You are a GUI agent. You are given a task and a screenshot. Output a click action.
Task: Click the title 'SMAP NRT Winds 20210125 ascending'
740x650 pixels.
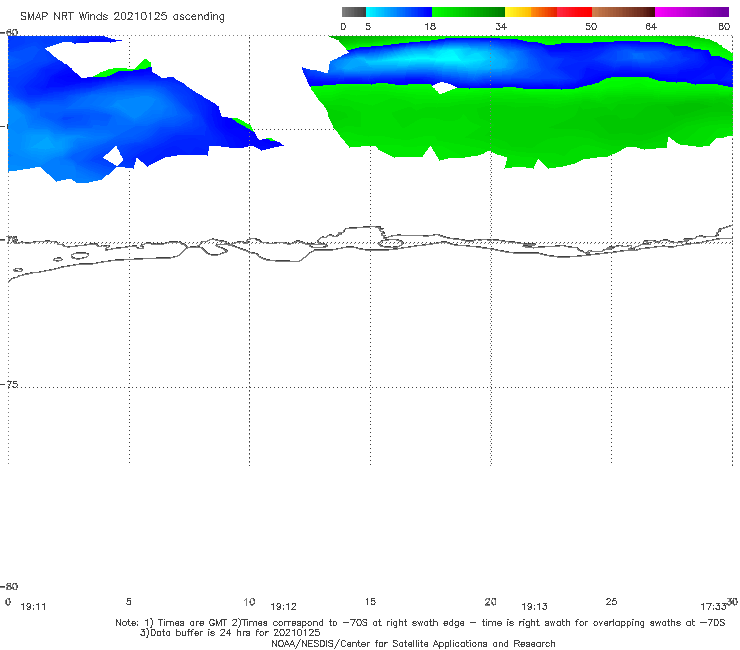[122, 16]
